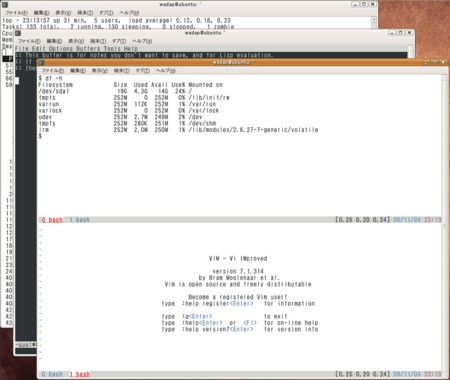450x380 pixels.
Task: Click Emacs 'File' text menu
Action: (x=22, y=48)
